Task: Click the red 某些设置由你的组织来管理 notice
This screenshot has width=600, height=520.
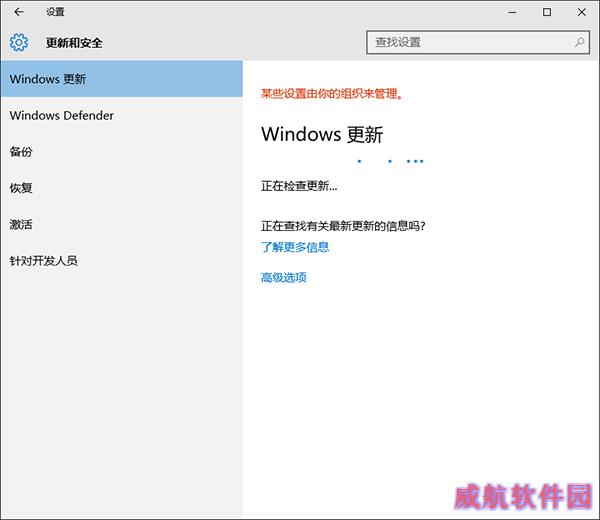Action: pos(332,93)
